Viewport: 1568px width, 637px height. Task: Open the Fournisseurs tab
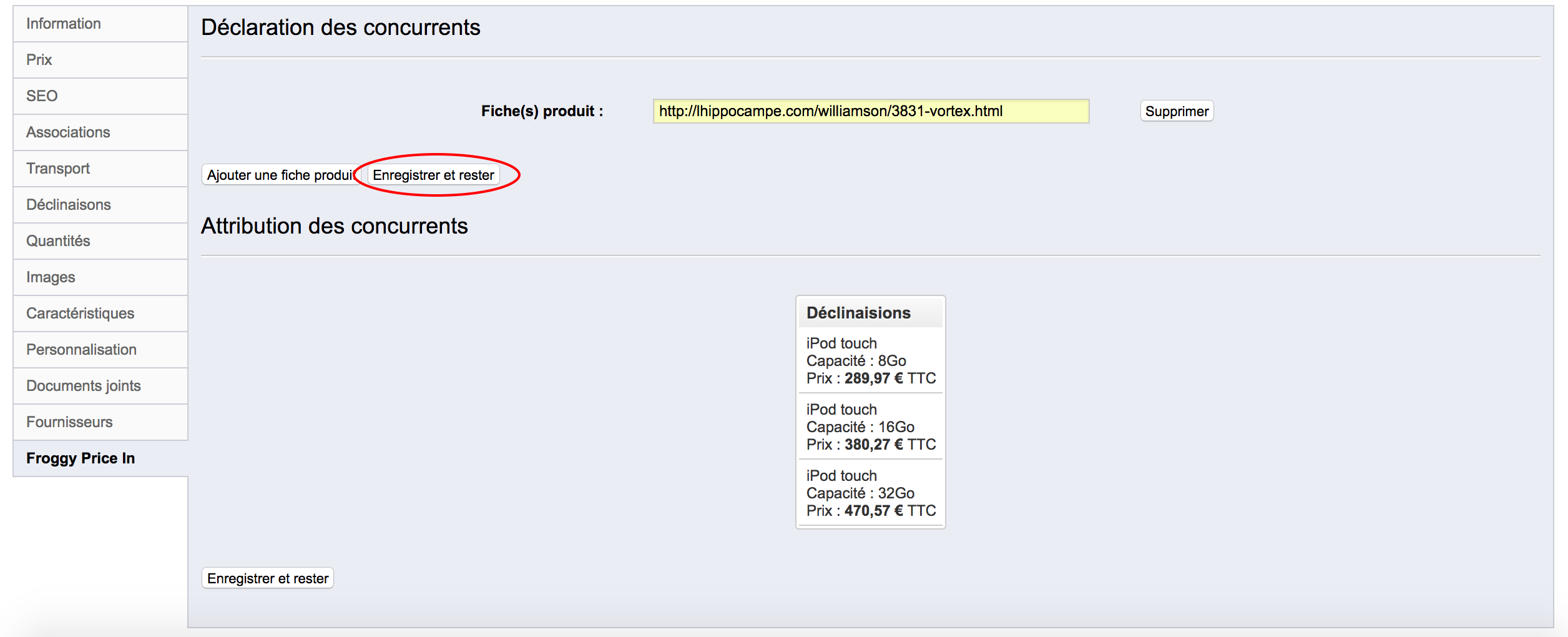100,422
